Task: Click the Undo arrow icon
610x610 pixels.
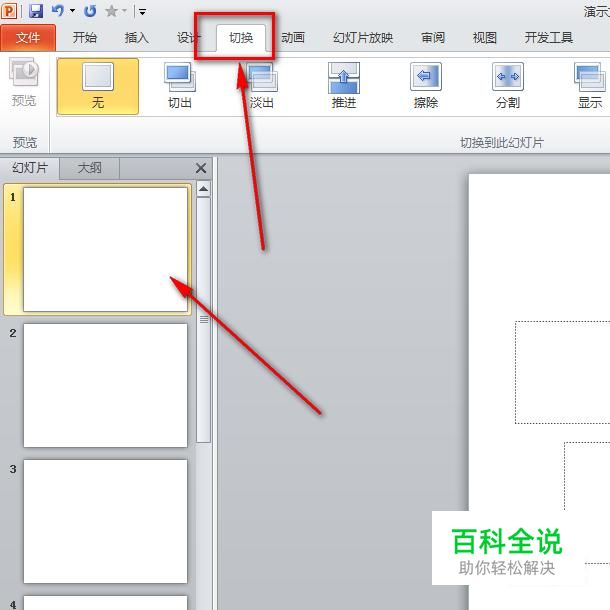Action: pyautogui.click(x=58, y=11)
